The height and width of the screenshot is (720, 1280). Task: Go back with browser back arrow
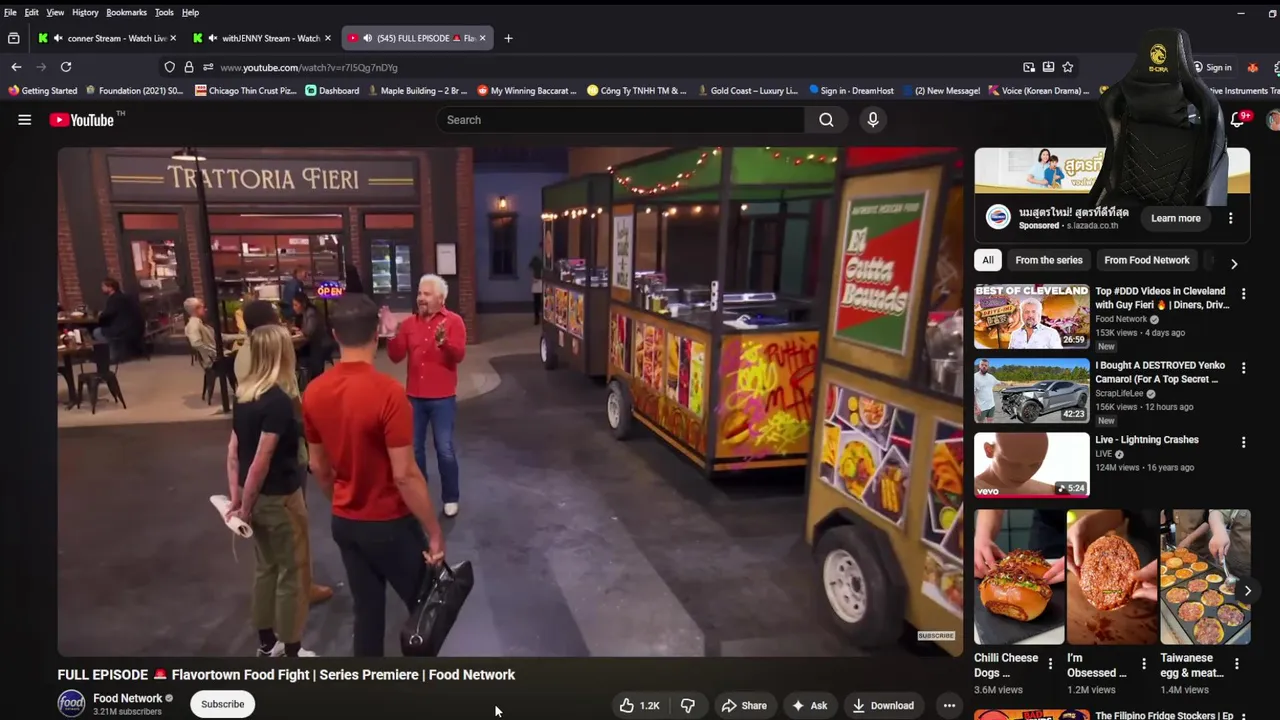[16, 67]
